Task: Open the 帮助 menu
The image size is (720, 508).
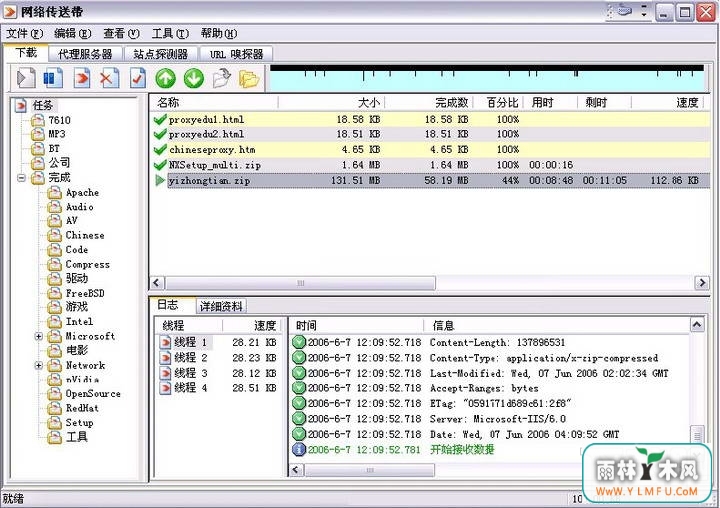Action: tap(219, 34)
